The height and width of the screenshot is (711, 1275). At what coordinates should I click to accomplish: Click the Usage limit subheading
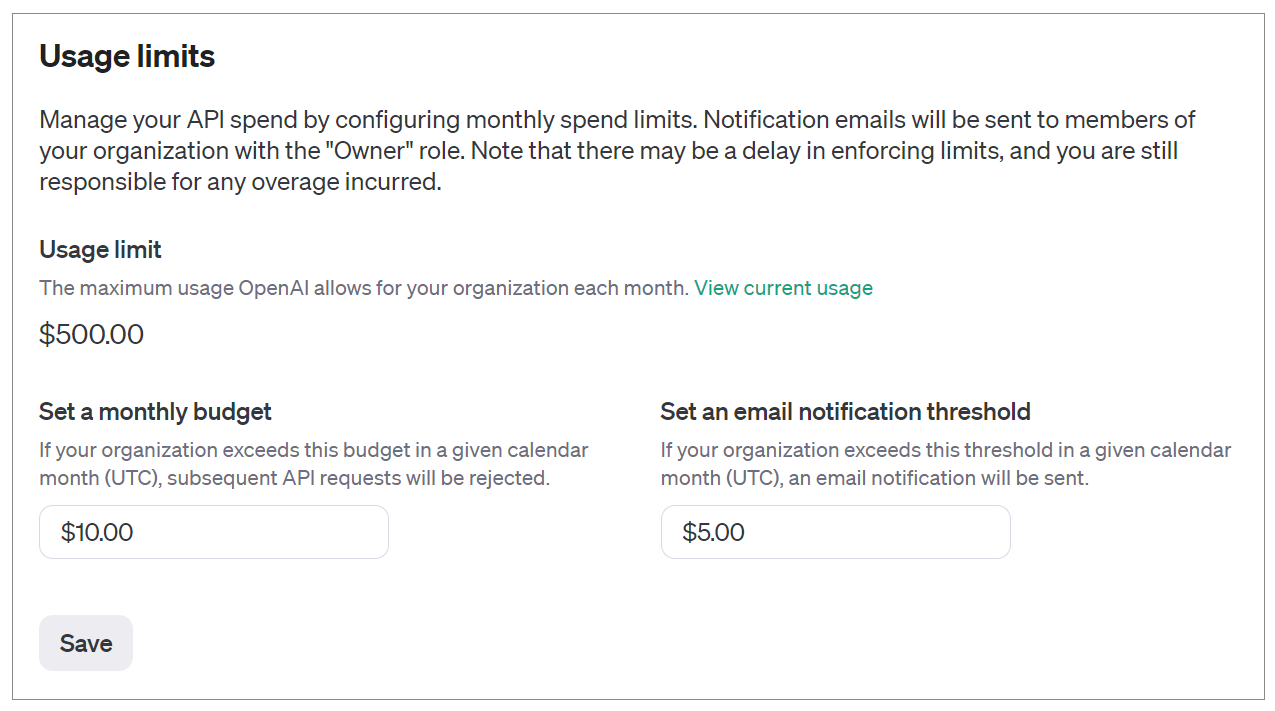coord(100,249)
